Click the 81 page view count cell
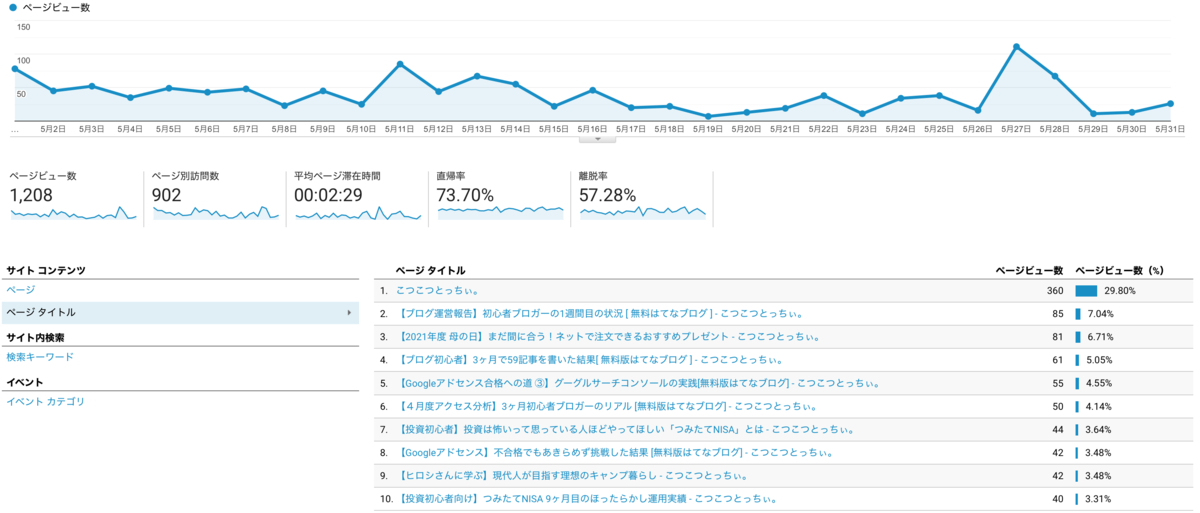Screen dimensions: 1200x513 coord(1057,337)
